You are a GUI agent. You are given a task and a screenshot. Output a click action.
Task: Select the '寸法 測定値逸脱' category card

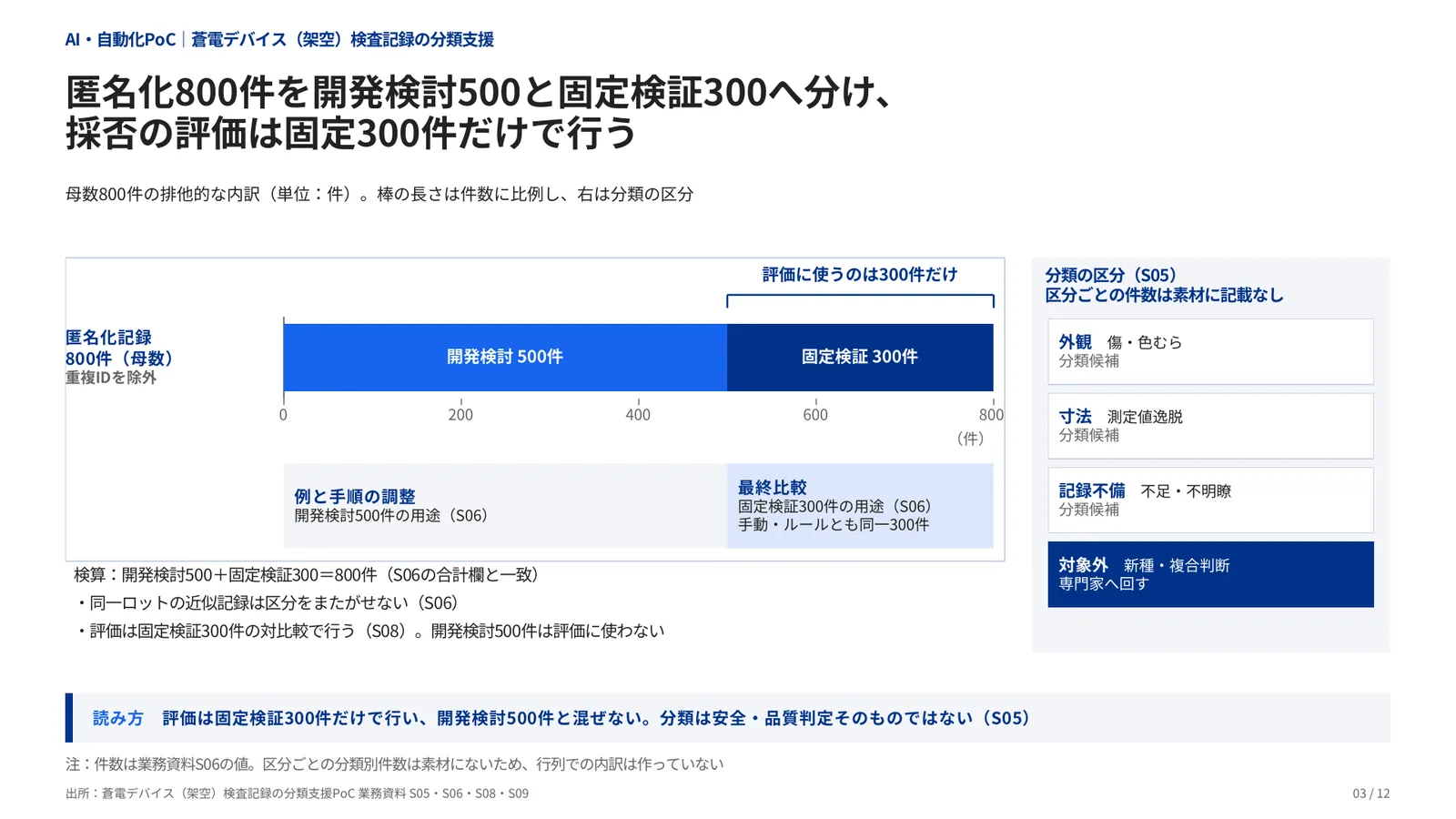(x=1210, y=426)
